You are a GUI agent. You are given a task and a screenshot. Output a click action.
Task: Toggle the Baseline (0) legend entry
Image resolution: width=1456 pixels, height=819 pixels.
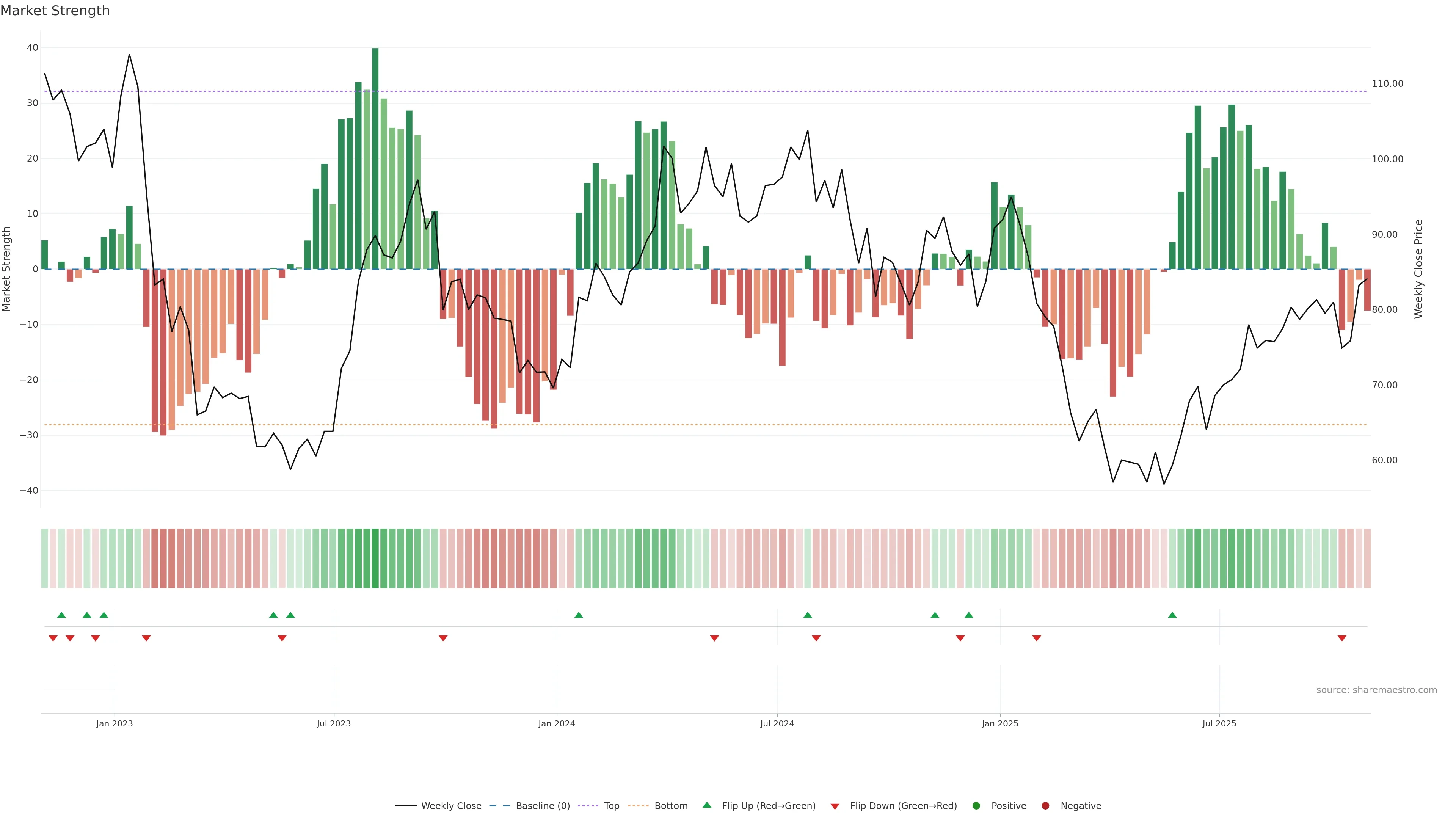click(530, 806)
